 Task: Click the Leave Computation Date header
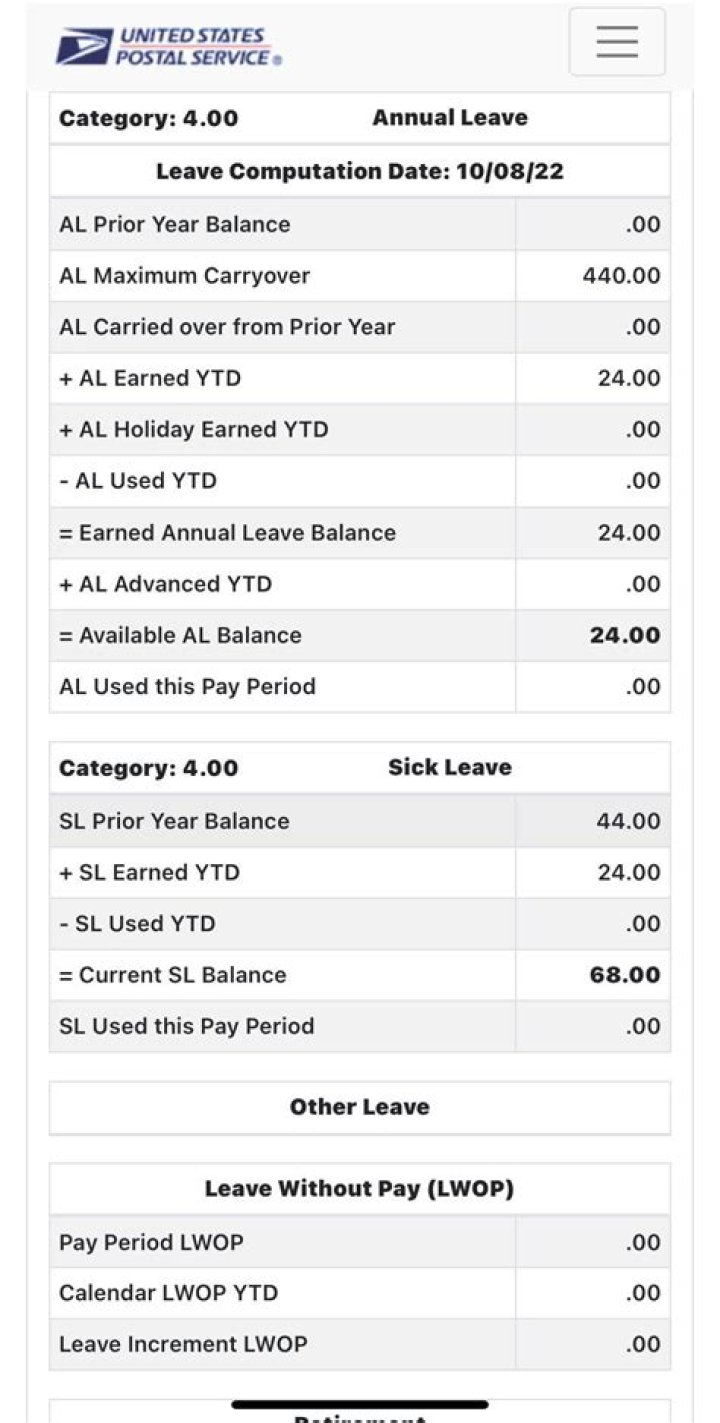pyautogui.click(x=359, y=171)
